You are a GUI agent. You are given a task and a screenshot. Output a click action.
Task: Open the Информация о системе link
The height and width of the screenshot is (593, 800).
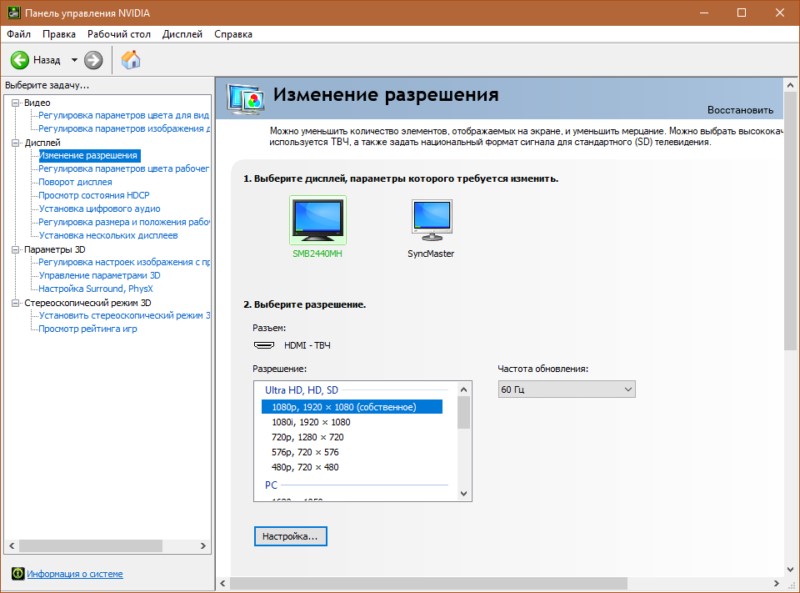point(75,574)
